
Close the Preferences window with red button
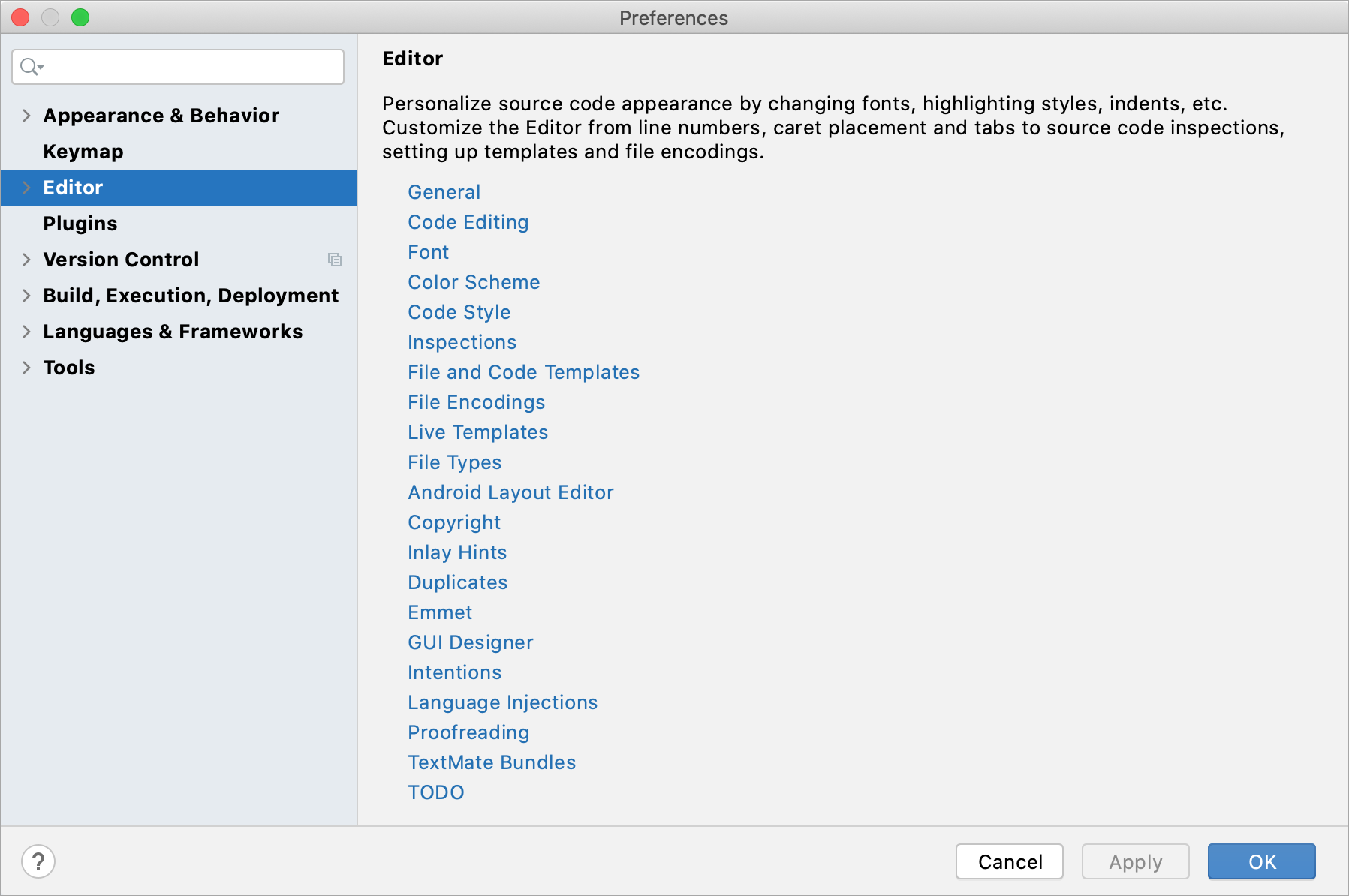click(20, 17)
